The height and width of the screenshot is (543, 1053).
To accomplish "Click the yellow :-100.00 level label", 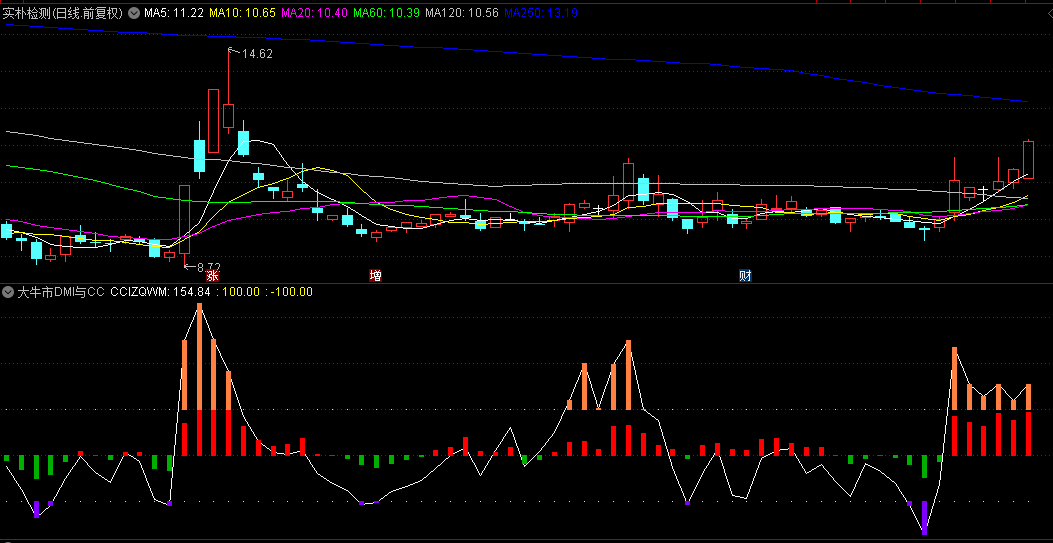I will 289,292.
